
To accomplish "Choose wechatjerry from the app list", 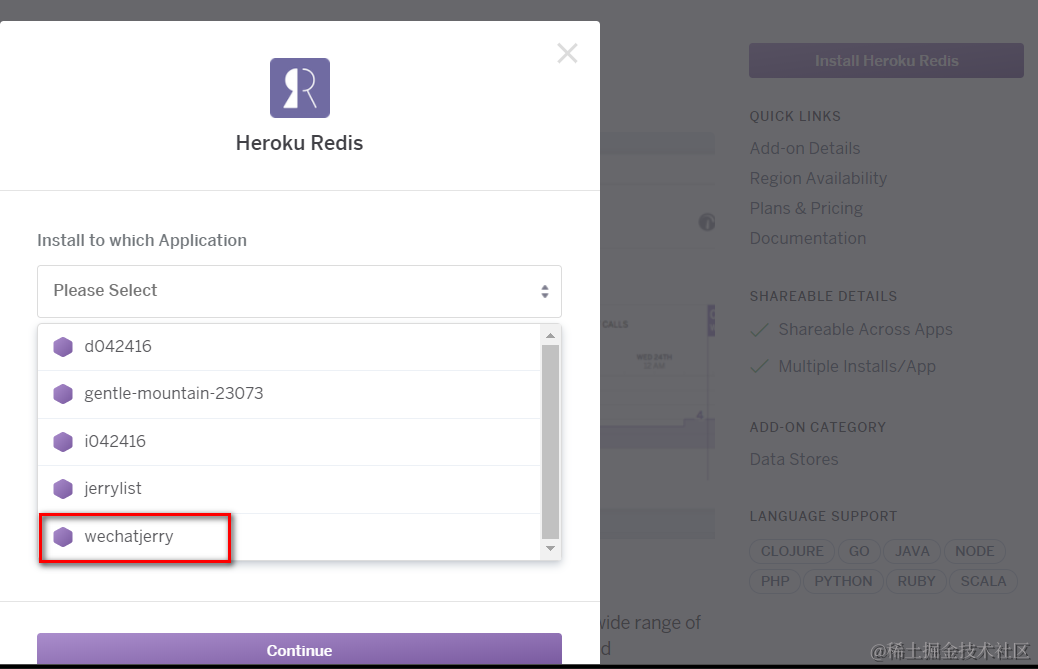I will pyautogui.click(x=289, y=537).
